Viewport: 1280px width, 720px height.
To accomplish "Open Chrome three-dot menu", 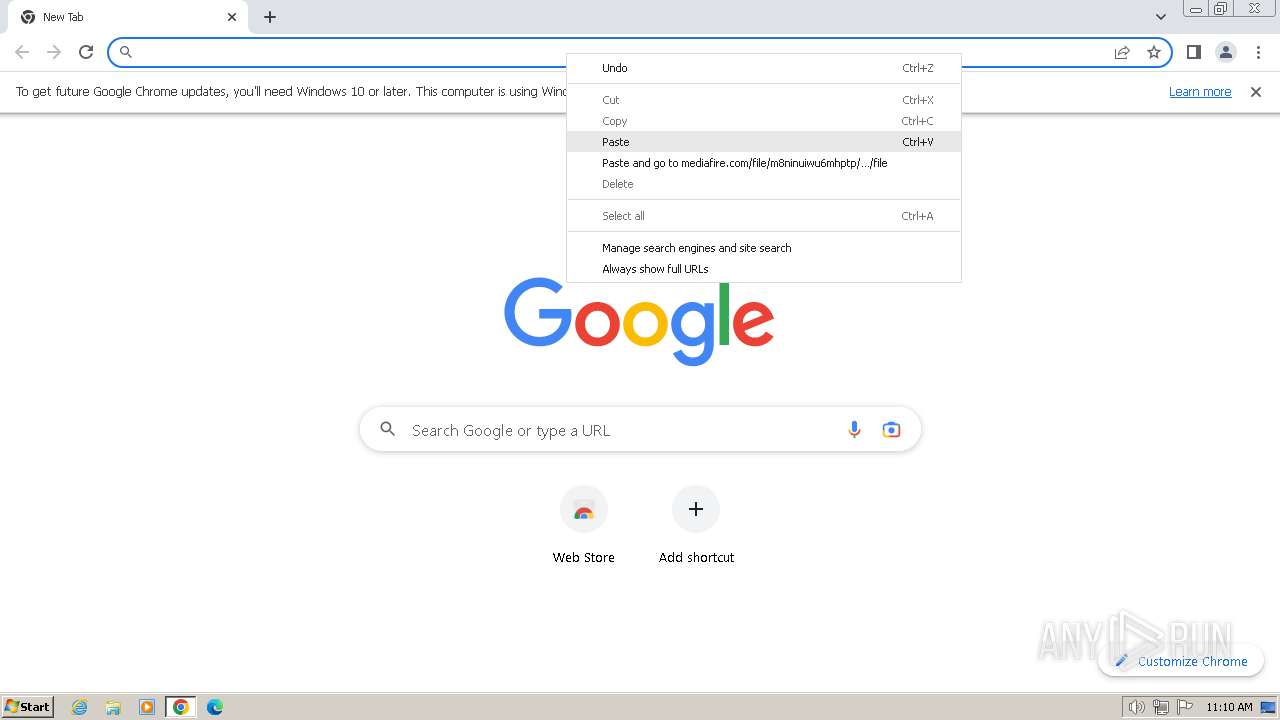I will (1258, 52).
